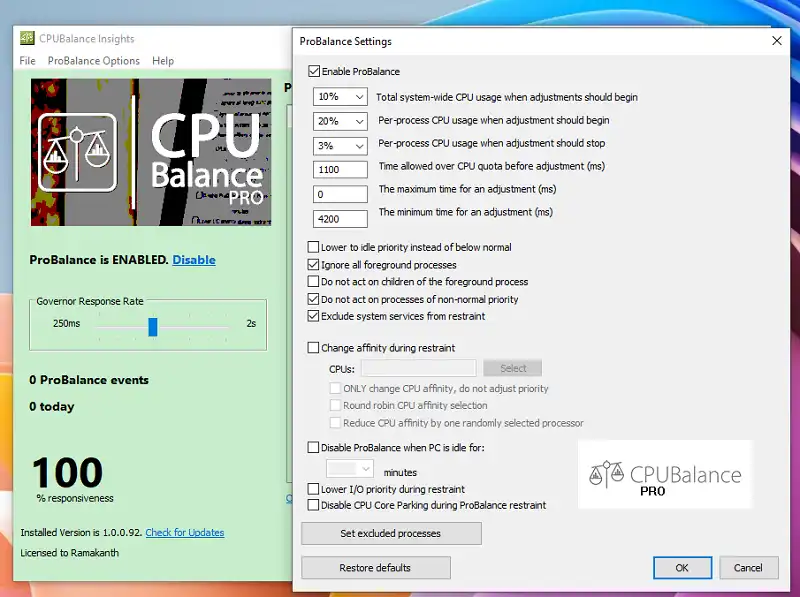Viewport: 800px width, 597px height.
Task: Expand the per-process CPU usage begin dropdown
Action: 340,121
